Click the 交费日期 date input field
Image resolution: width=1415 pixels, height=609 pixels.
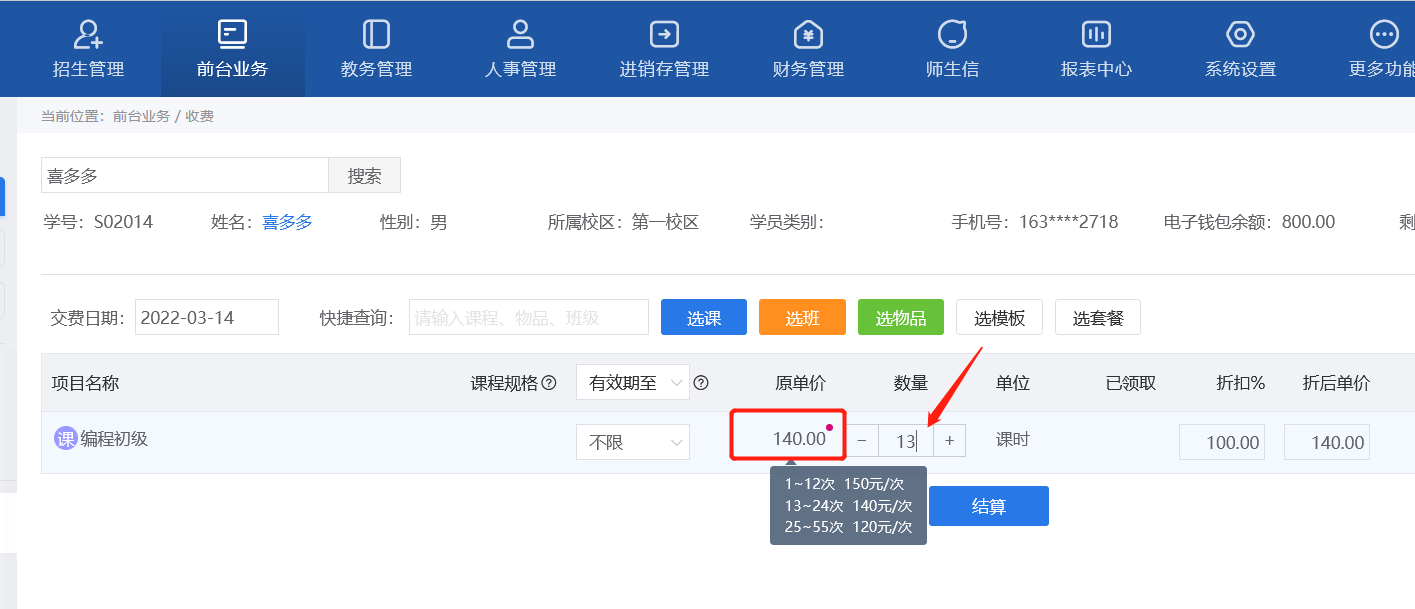(206, 317)
